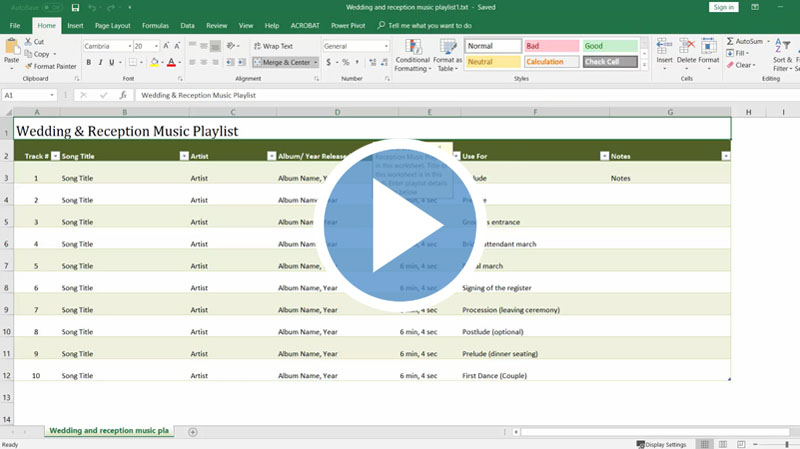The height and width of the screenshot is (449, 800).
Task: Click the AutoSum sigma icon
Action: (x=730, y=41)
